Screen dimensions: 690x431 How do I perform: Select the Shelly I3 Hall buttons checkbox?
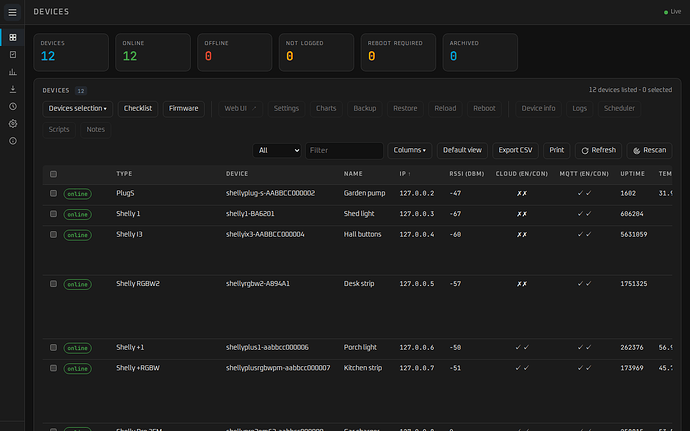pyautogui.click(x=53, y=235)
